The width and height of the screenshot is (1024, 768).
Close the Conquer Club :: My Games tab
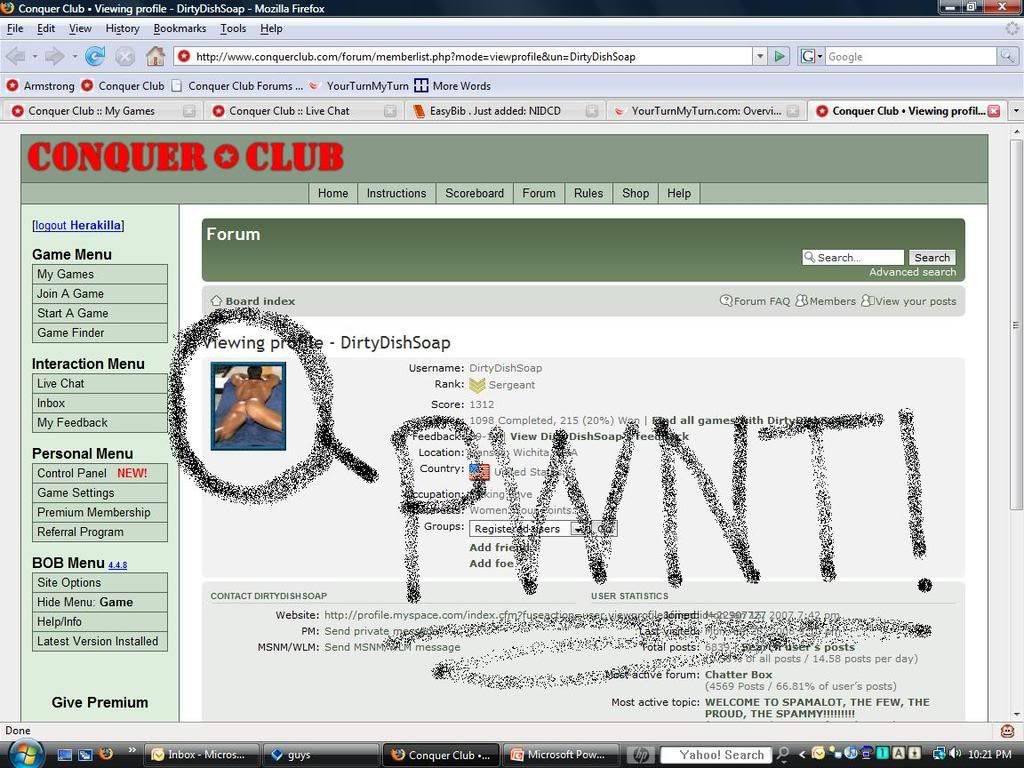pyautogui.click(x=189, y=111)
